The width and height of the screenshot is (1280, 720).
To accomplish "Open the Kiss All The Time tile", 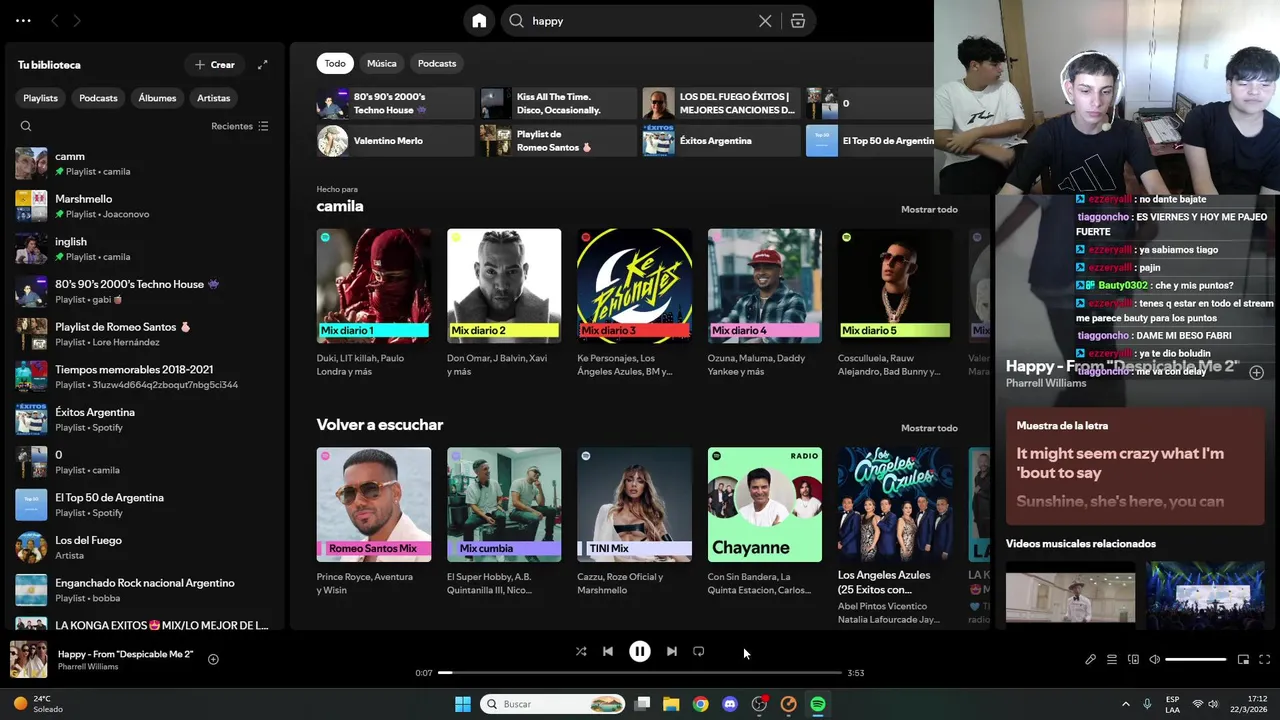I will (558, 103).
